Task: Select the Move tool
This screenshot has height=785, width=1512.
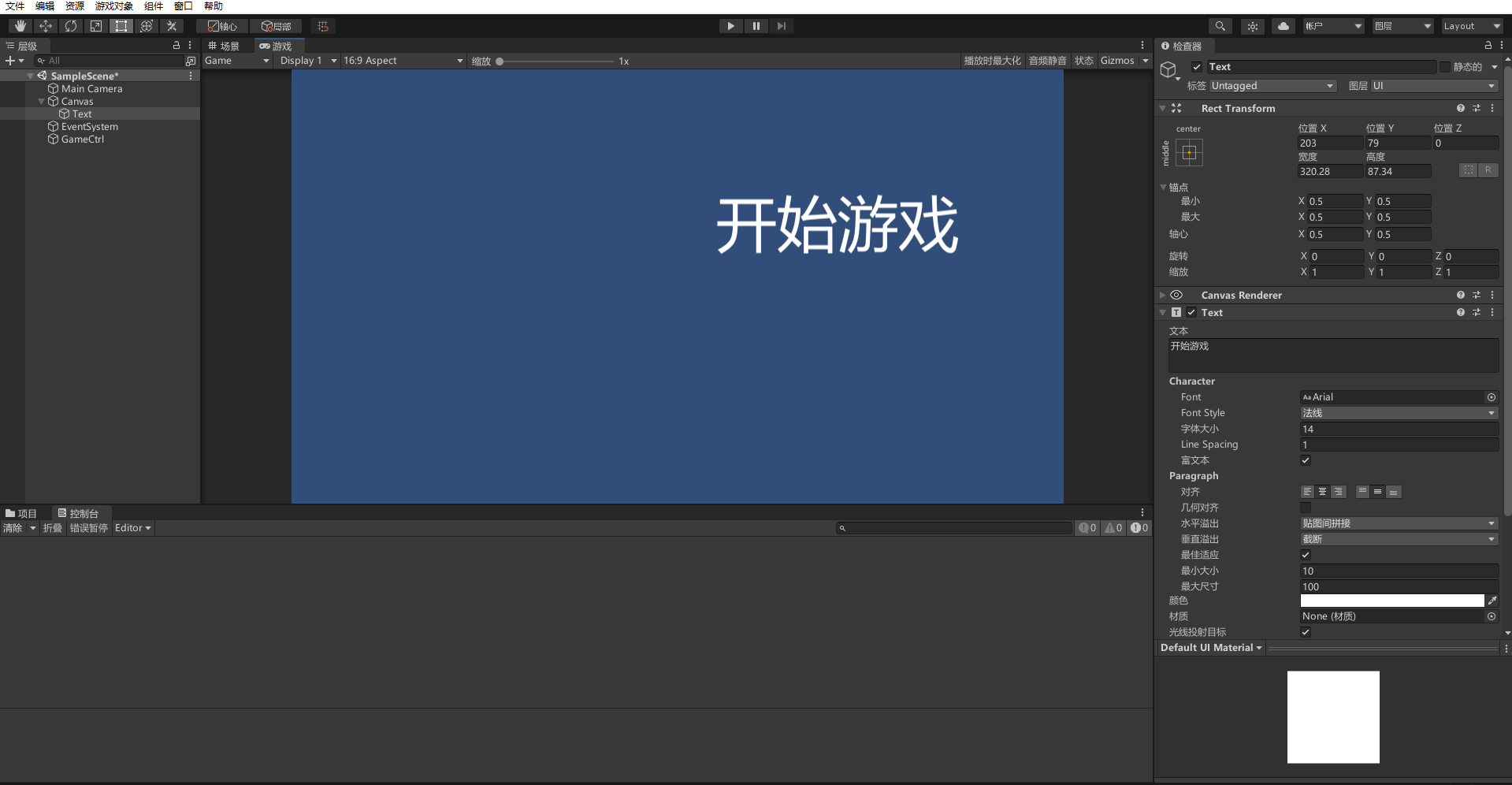Action: 45,26
